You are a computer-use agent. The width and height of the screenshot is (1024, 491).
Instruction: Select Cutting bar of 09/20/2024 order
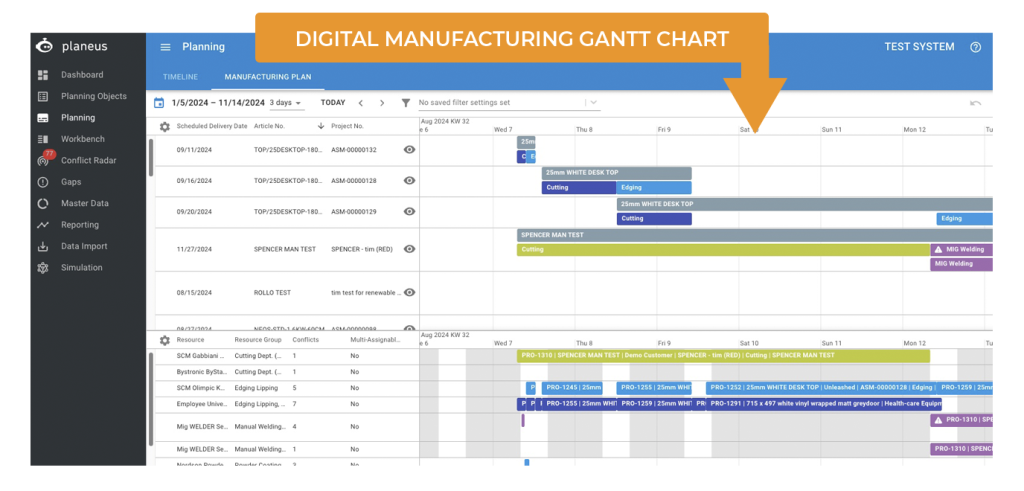click(654, 219)
